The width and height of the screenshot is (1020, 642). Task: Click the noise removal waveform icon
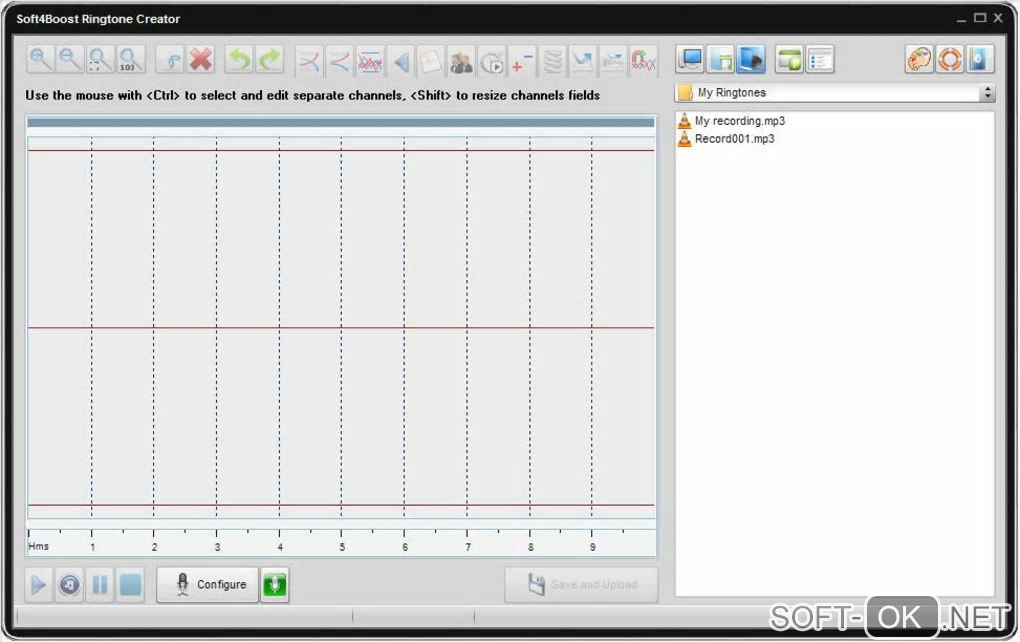point(613,61)
